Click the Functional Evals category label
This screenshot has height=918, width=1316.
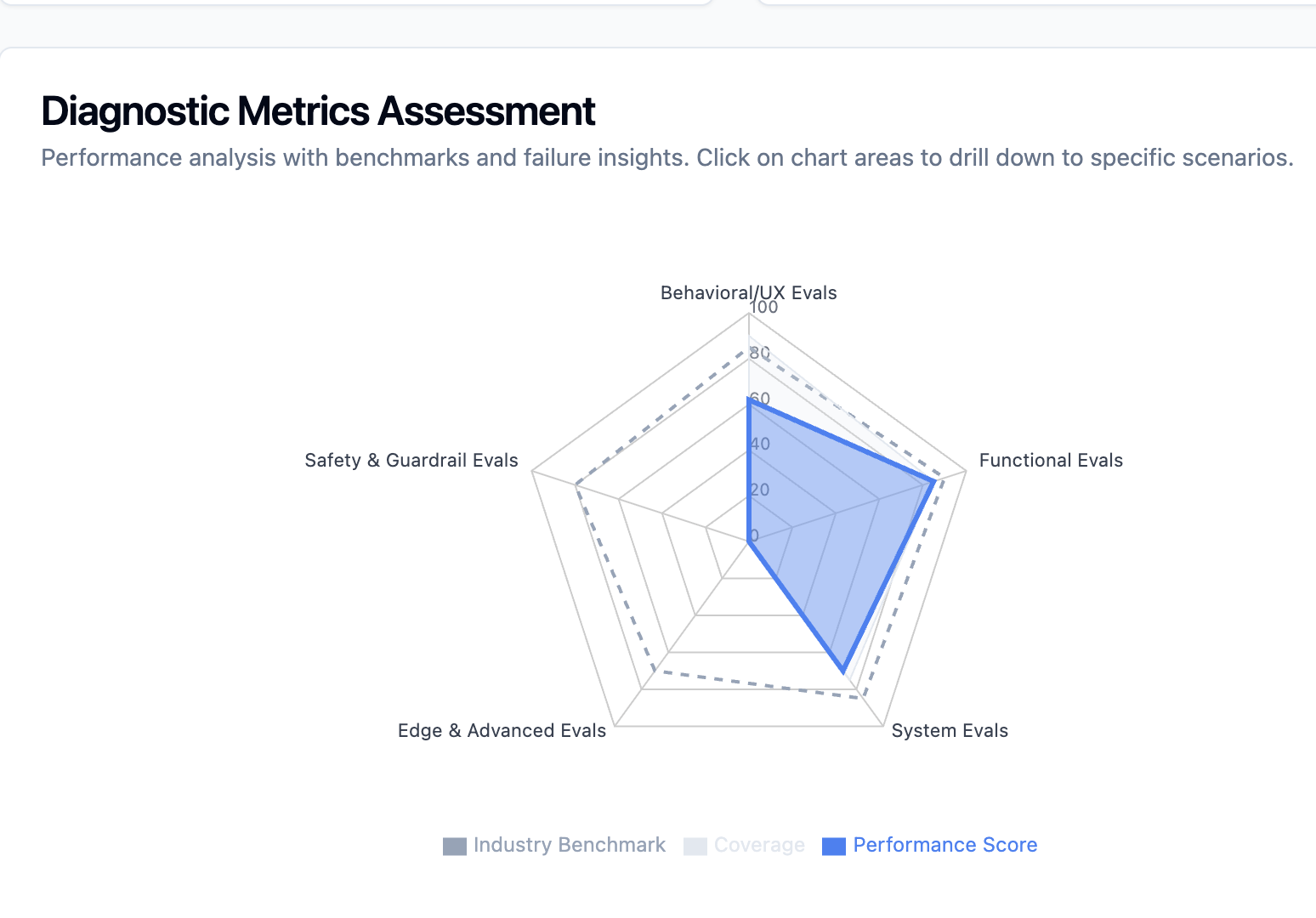pos(1051,460)
